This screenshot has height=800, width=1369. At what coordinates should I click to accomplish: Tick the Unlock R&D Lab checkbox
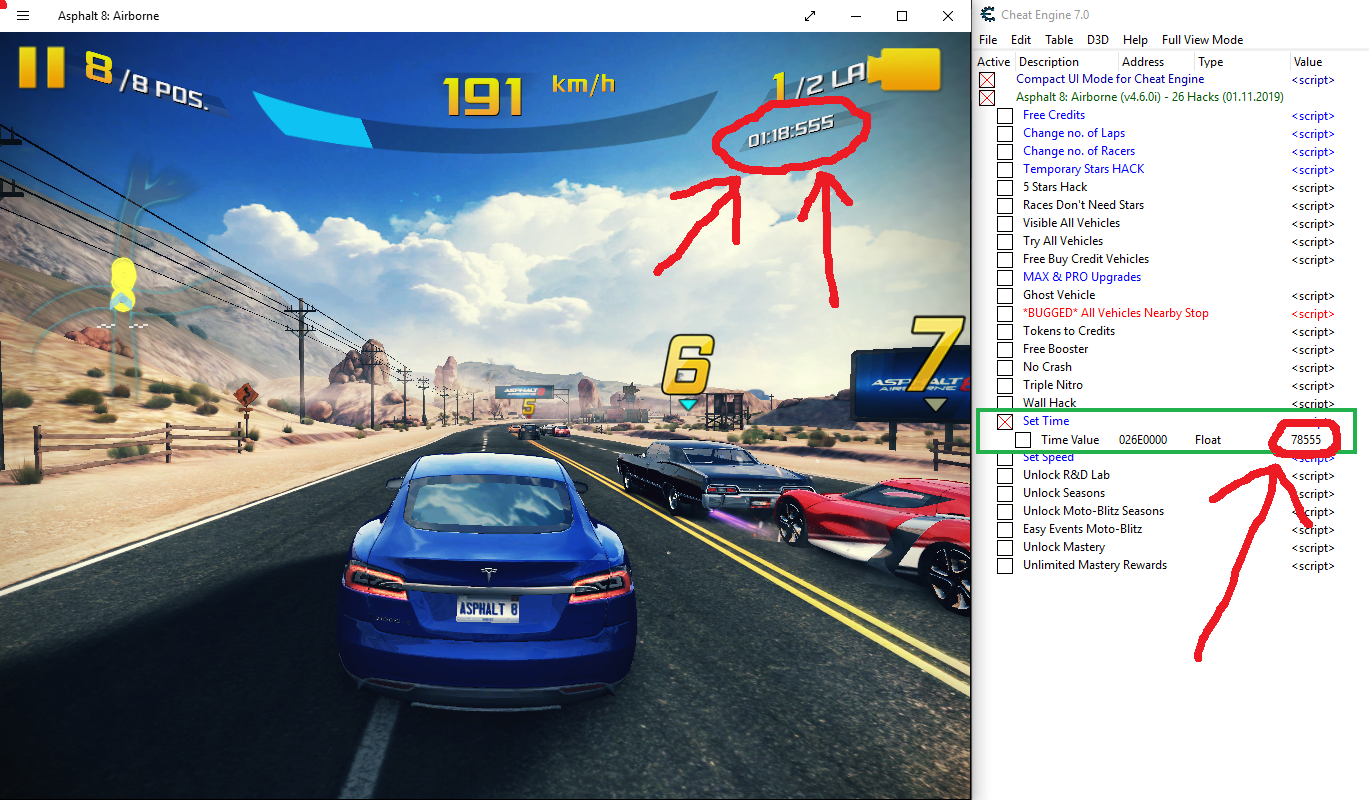tap(1005, 476)
